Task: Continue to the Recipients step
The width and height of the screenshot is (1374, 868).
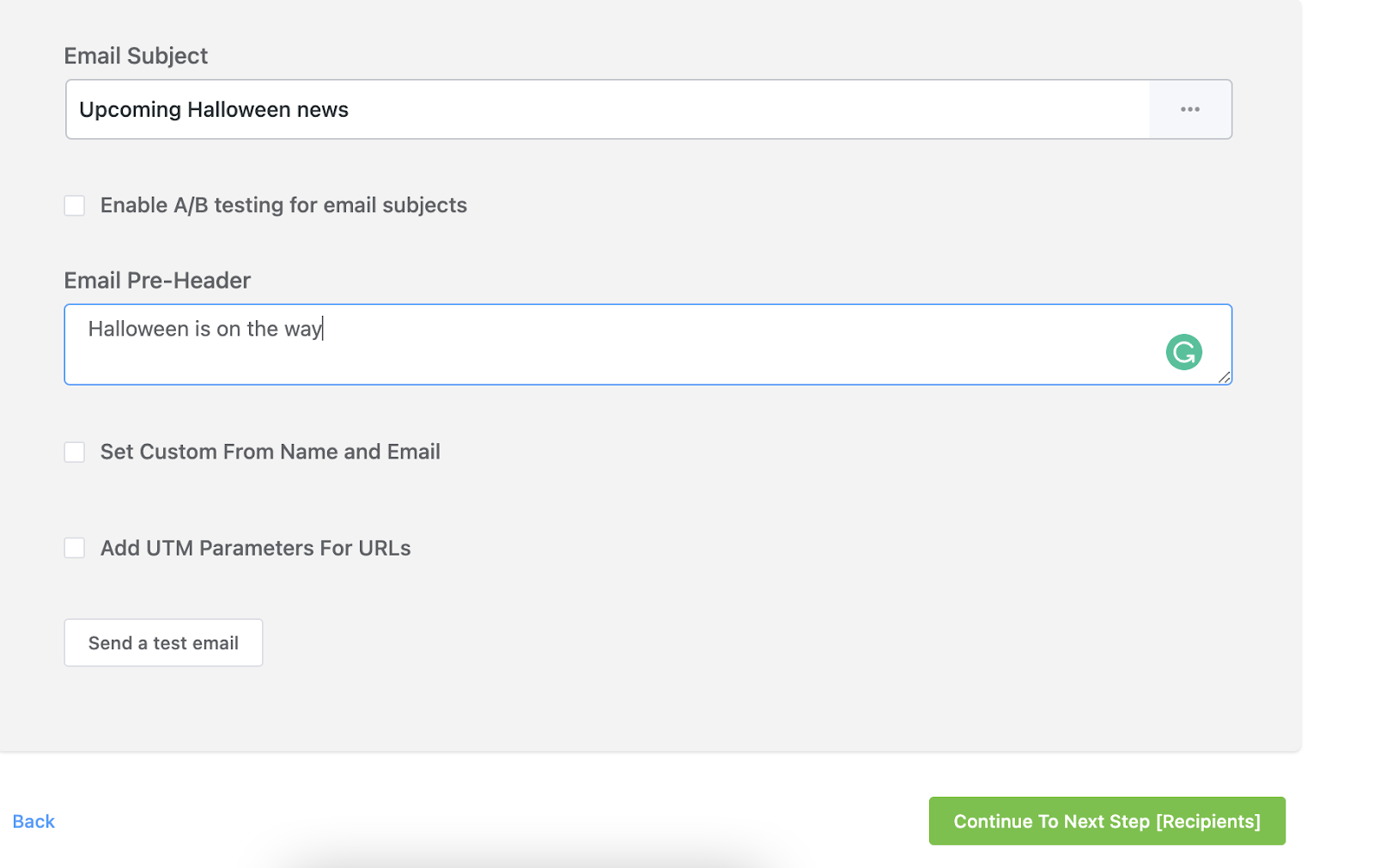Action: (1106, 821)
